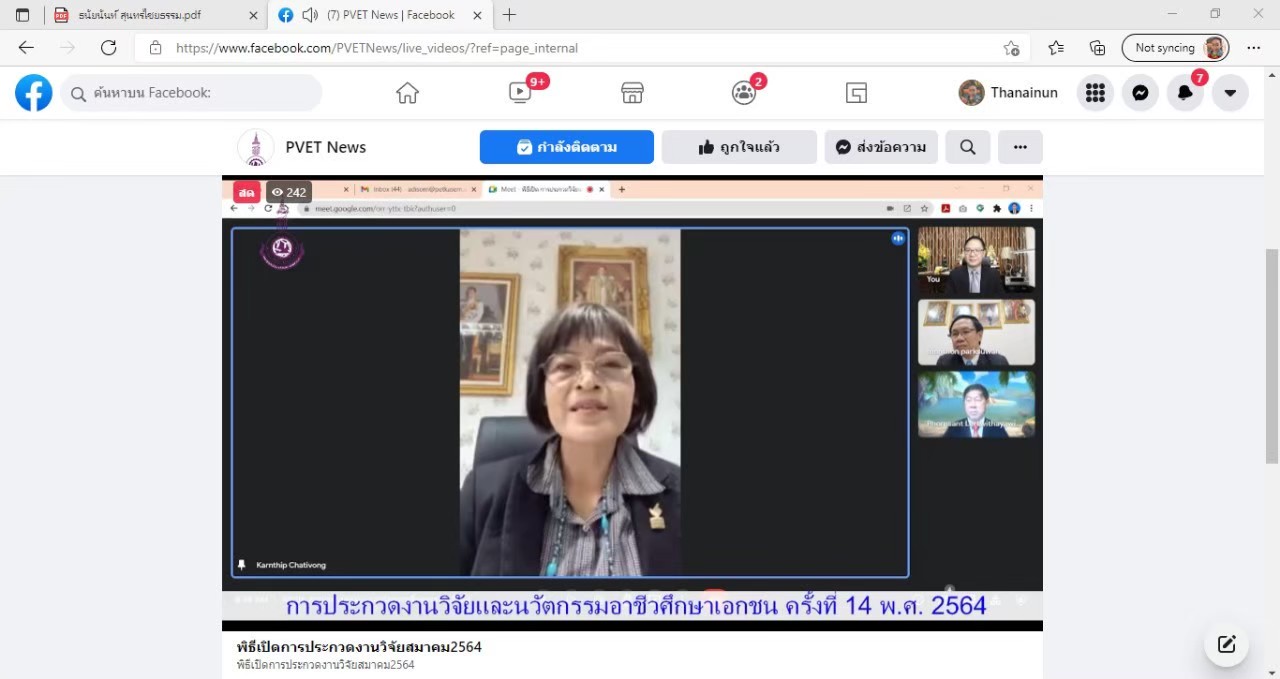The height and width of the screenshot is (679, 1280).
Task: Open Facebook Groups icon
Action: [x=744, y=93]
